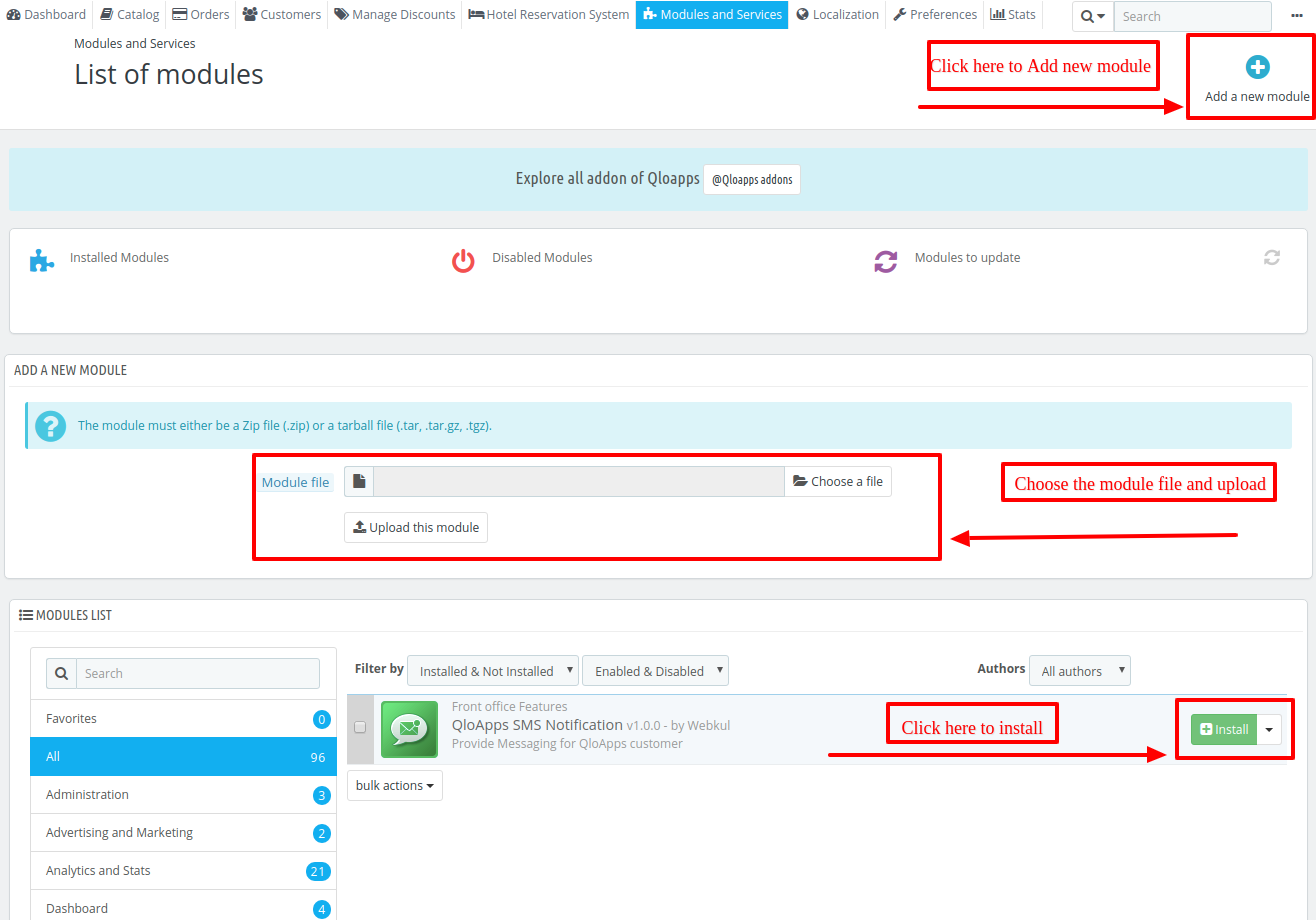Screen dimensions: 1316x920
Task: Open the Customers menu
Action: pos(282,14)
